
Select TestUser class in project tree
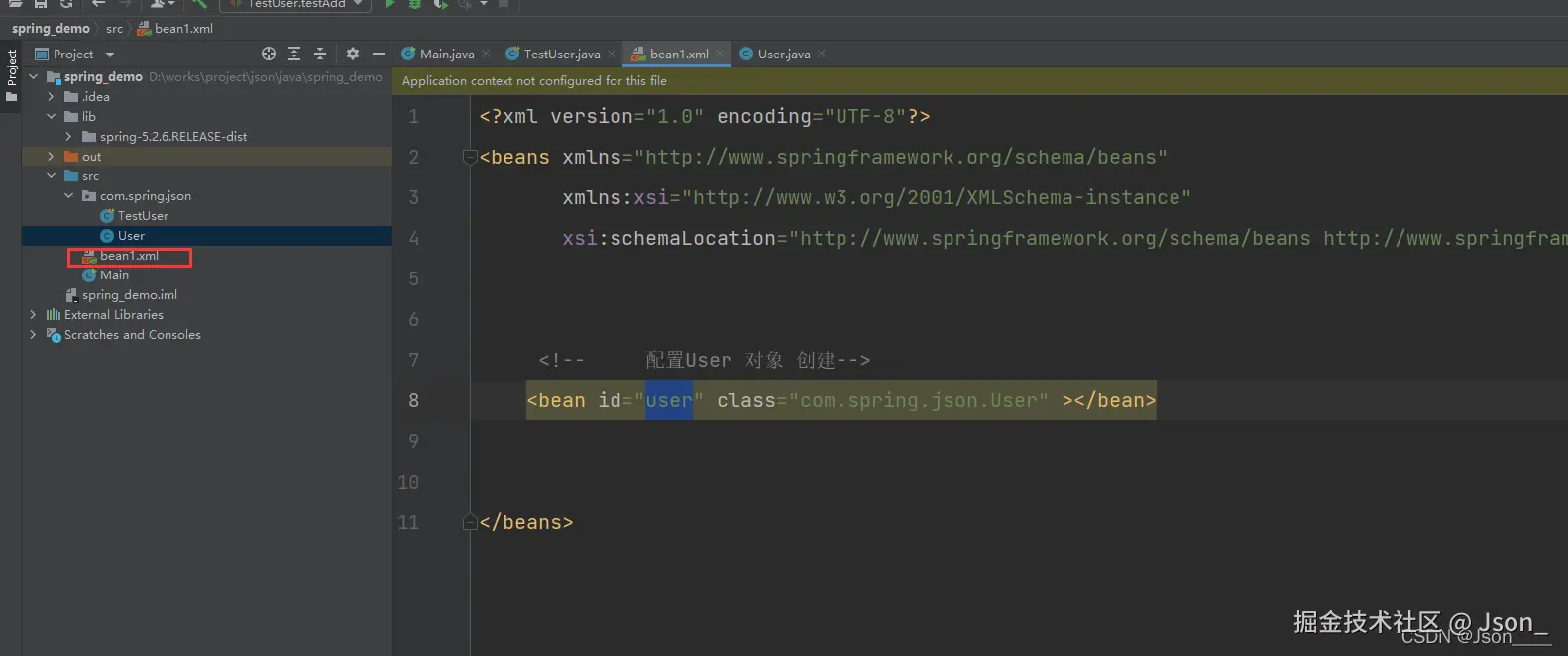143,215
